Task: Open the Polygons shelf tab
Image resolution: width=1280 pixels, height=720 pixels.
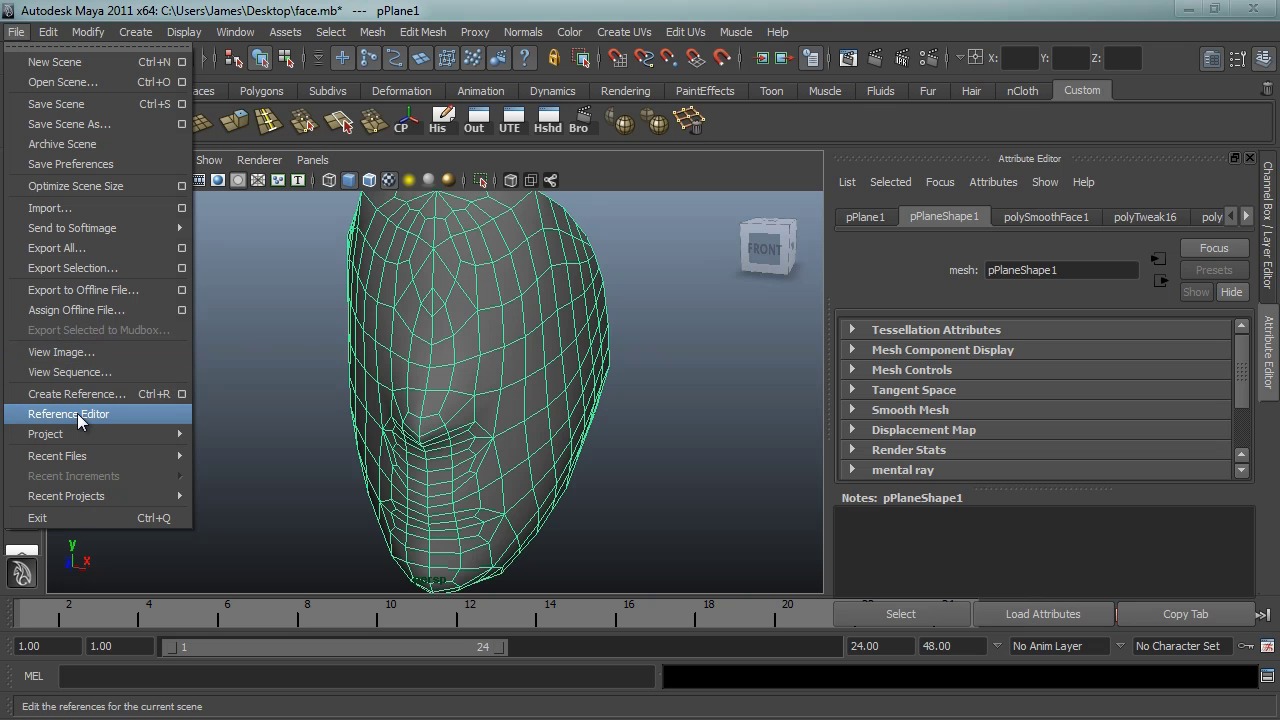Action: [262, 91]
